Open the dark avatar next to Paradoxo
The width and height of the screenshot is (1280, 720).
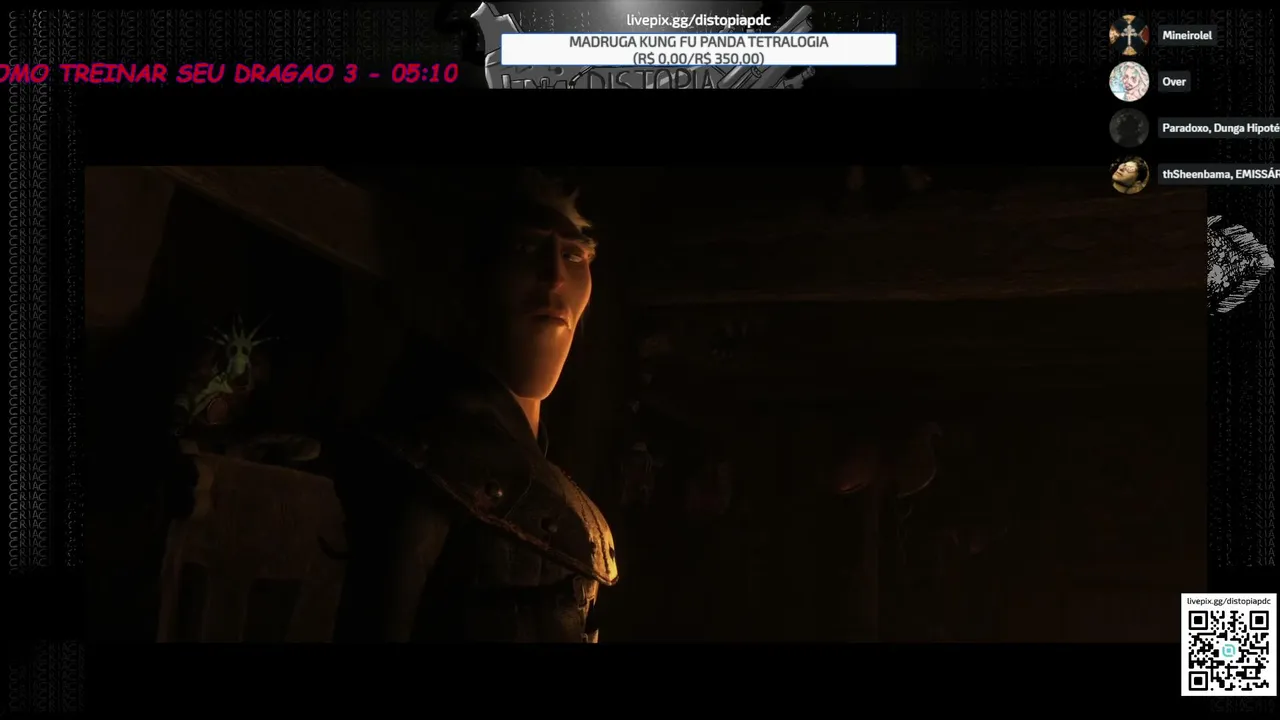point(1129,128)
